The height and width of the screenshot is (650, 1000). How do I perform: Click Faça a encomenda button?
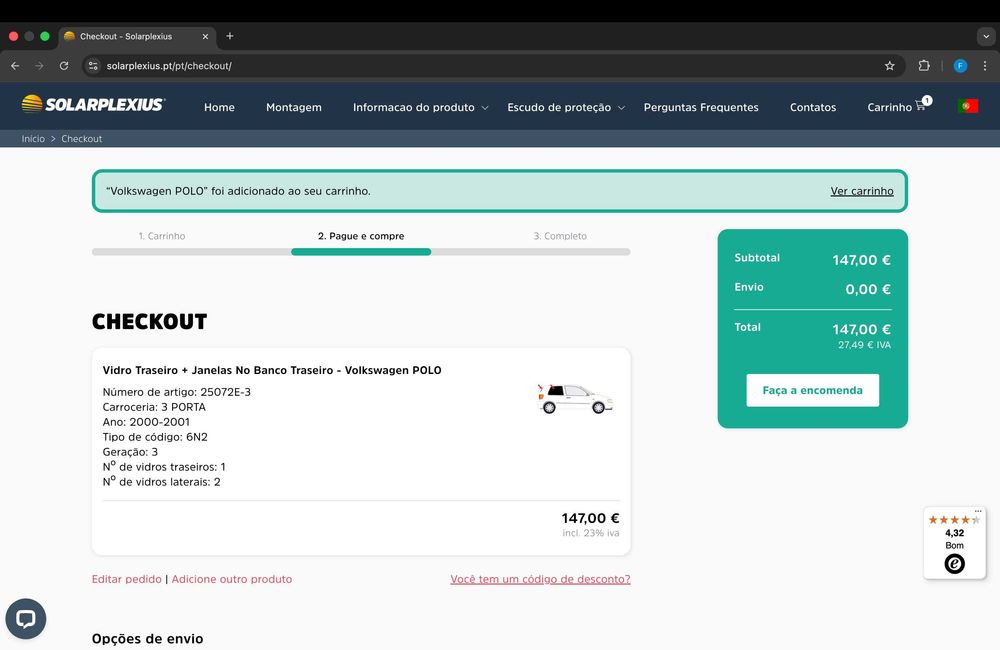click(x=812, y=390)
